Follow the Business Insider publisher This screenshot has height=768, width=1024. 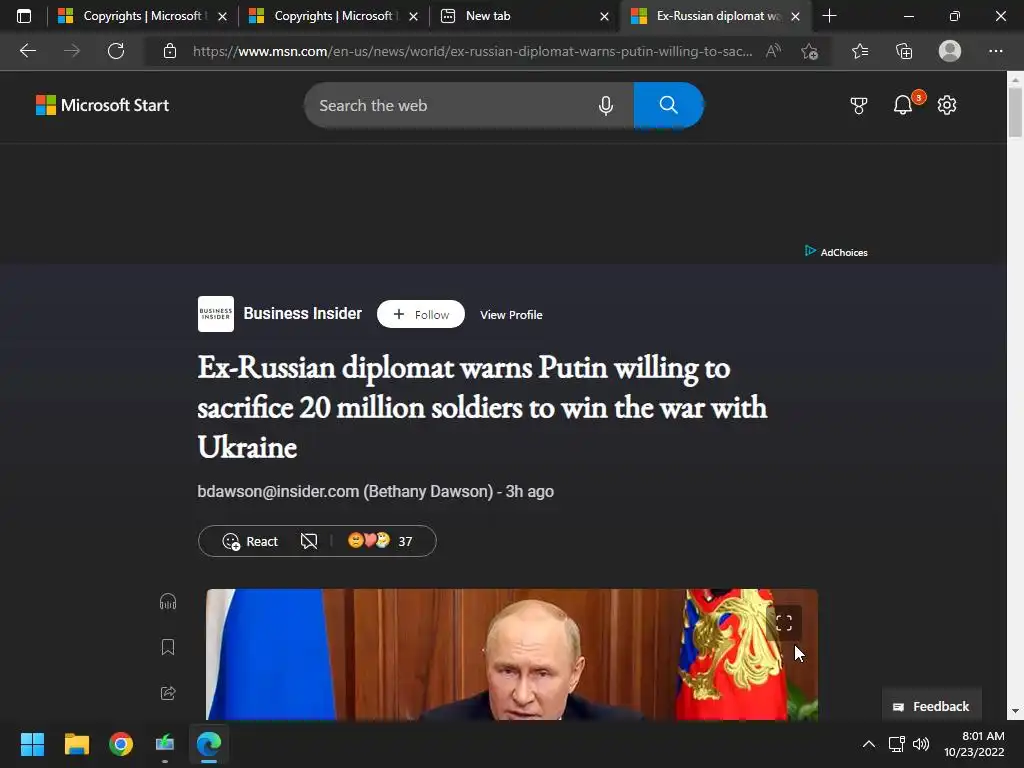tap(421, 314)
